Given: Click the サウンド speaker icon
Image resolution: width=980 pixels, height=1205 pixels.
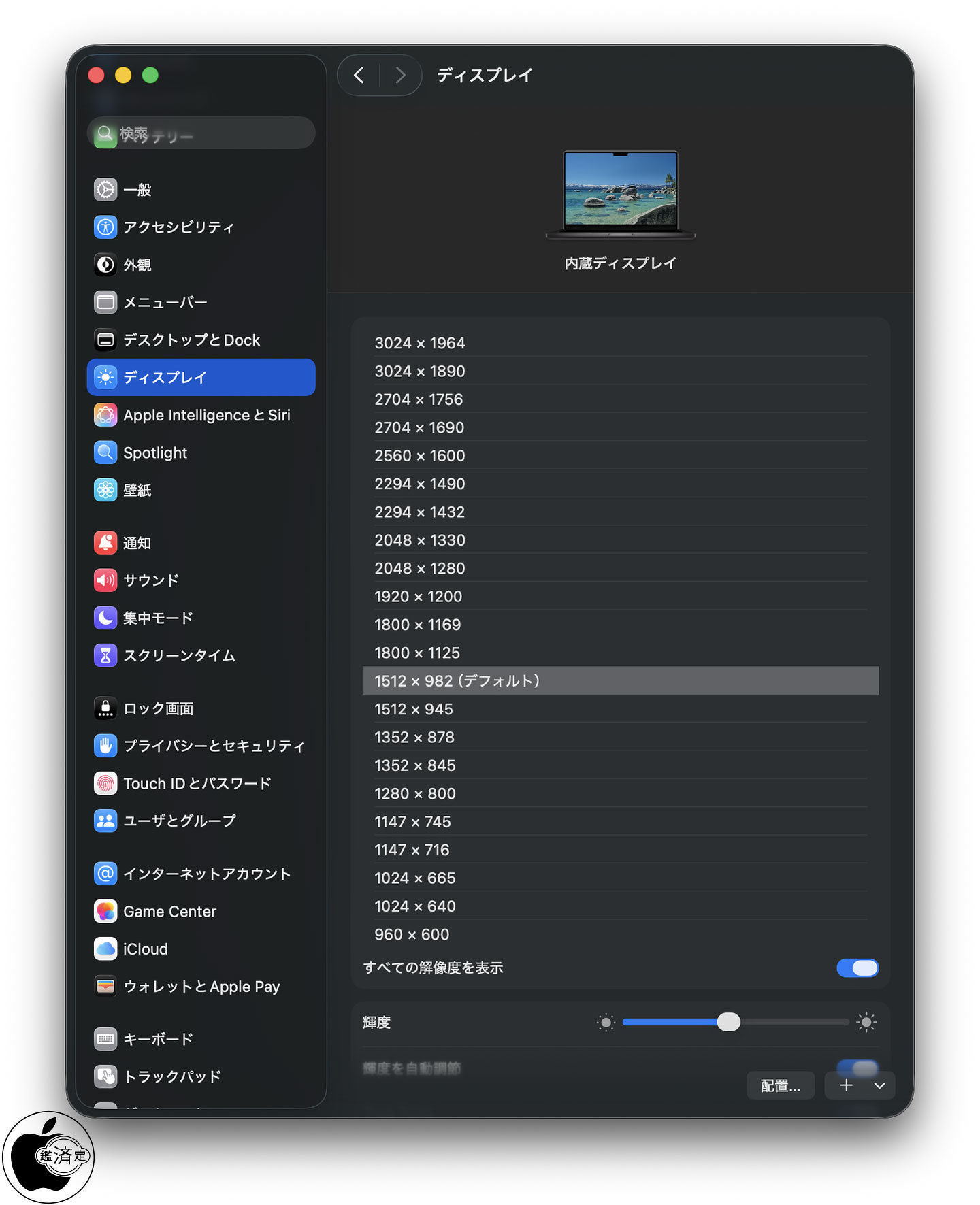Looking at the screenshot, I should [105, 580].
